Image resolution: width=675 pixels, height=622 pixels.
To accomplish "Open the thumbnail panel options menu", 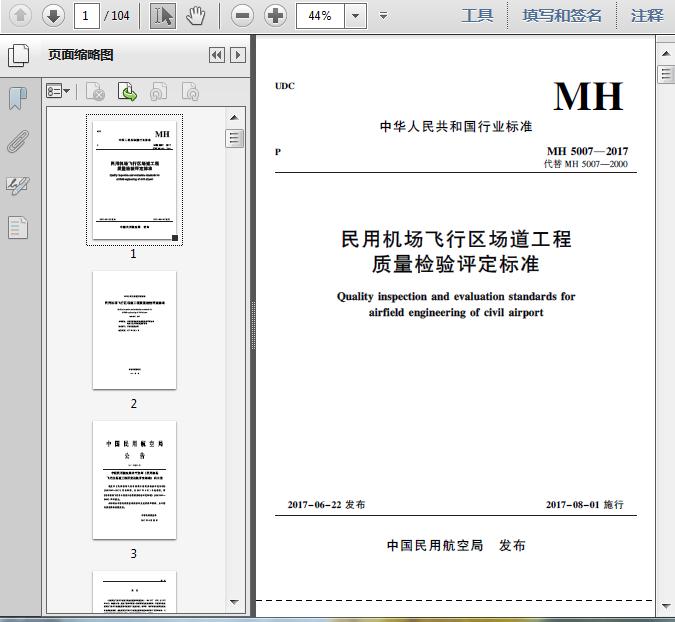I will (x=58, y=92).
